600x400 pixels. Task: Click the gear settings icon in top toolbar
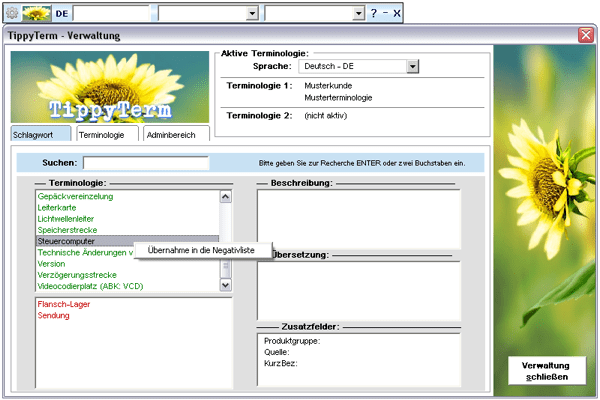11,14
